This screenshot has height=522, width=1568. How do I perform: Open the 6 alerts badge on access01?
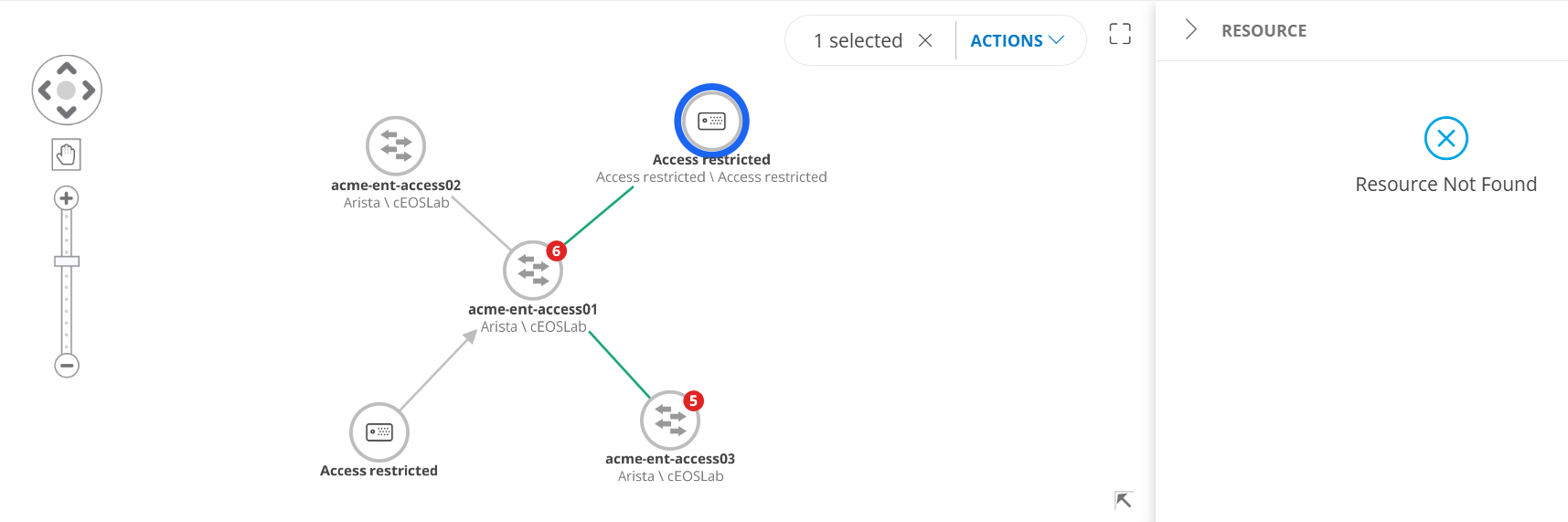coord(556,251)
